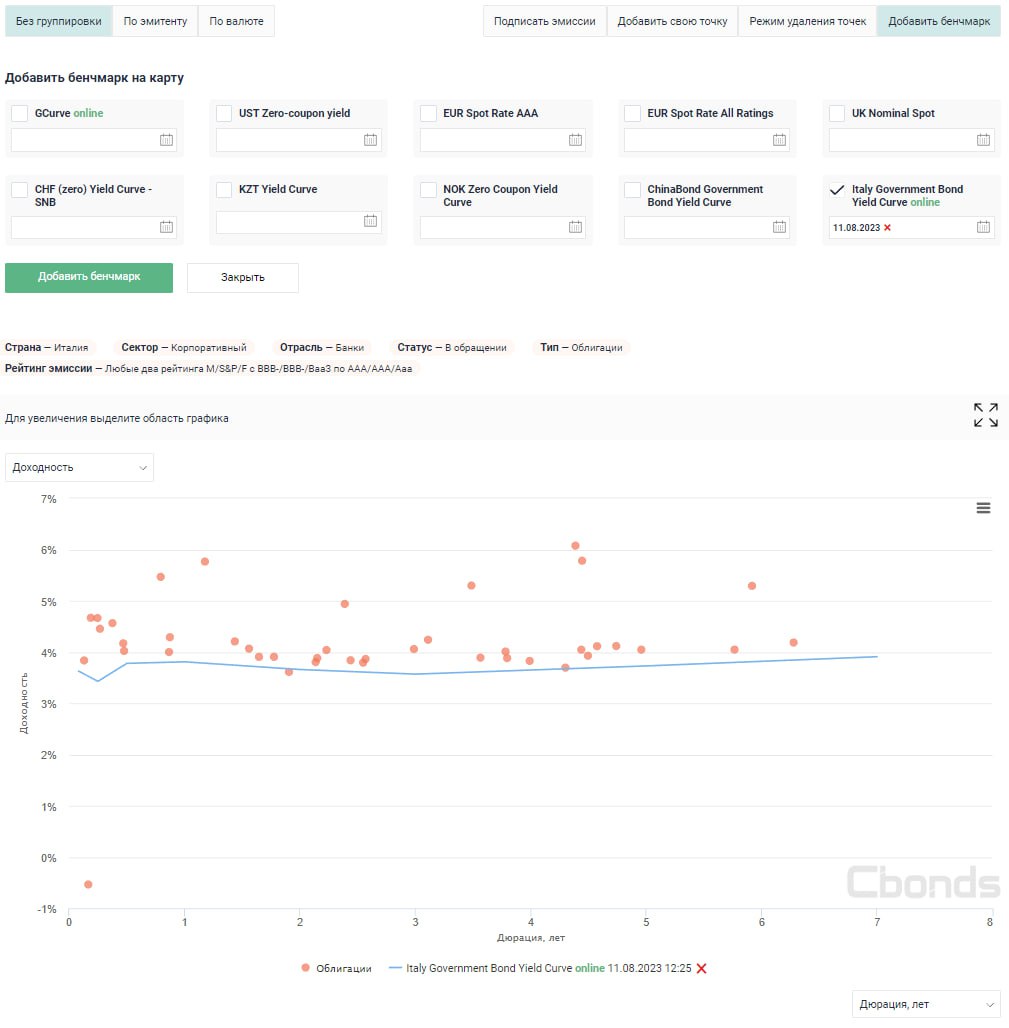Uncheck Italy Government Bond Yield Curve box
The image size is (1009, 1028).
(837, 190)
